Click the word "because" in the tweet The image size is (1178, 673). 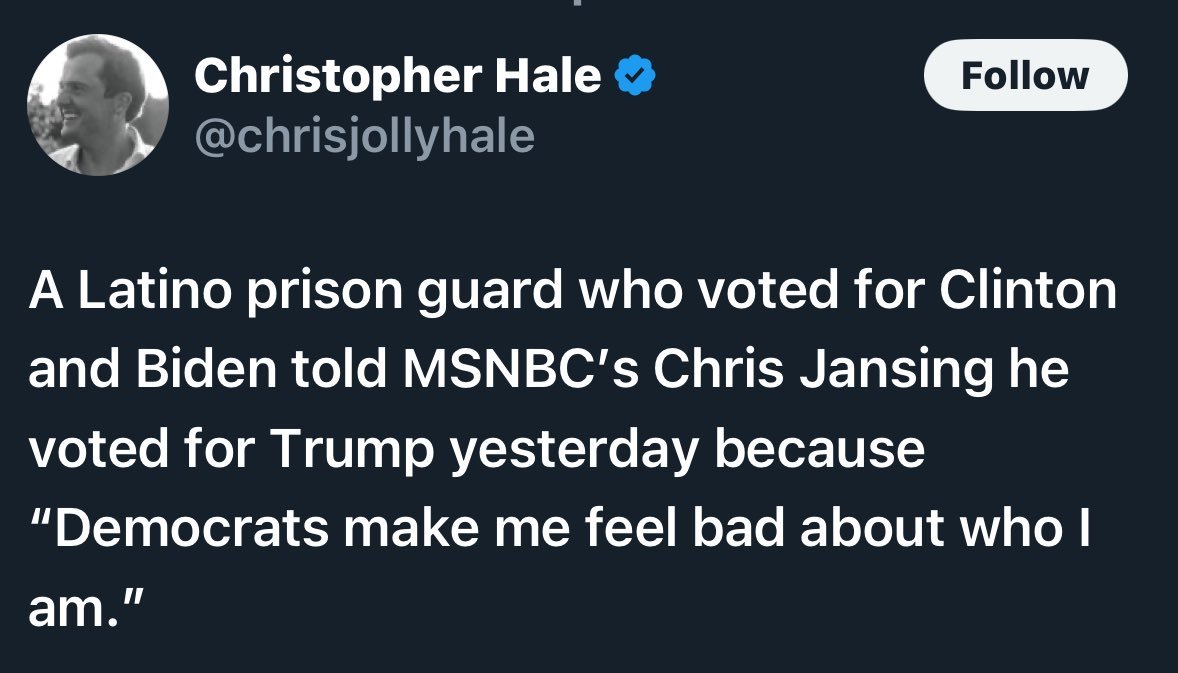[818, 449]
